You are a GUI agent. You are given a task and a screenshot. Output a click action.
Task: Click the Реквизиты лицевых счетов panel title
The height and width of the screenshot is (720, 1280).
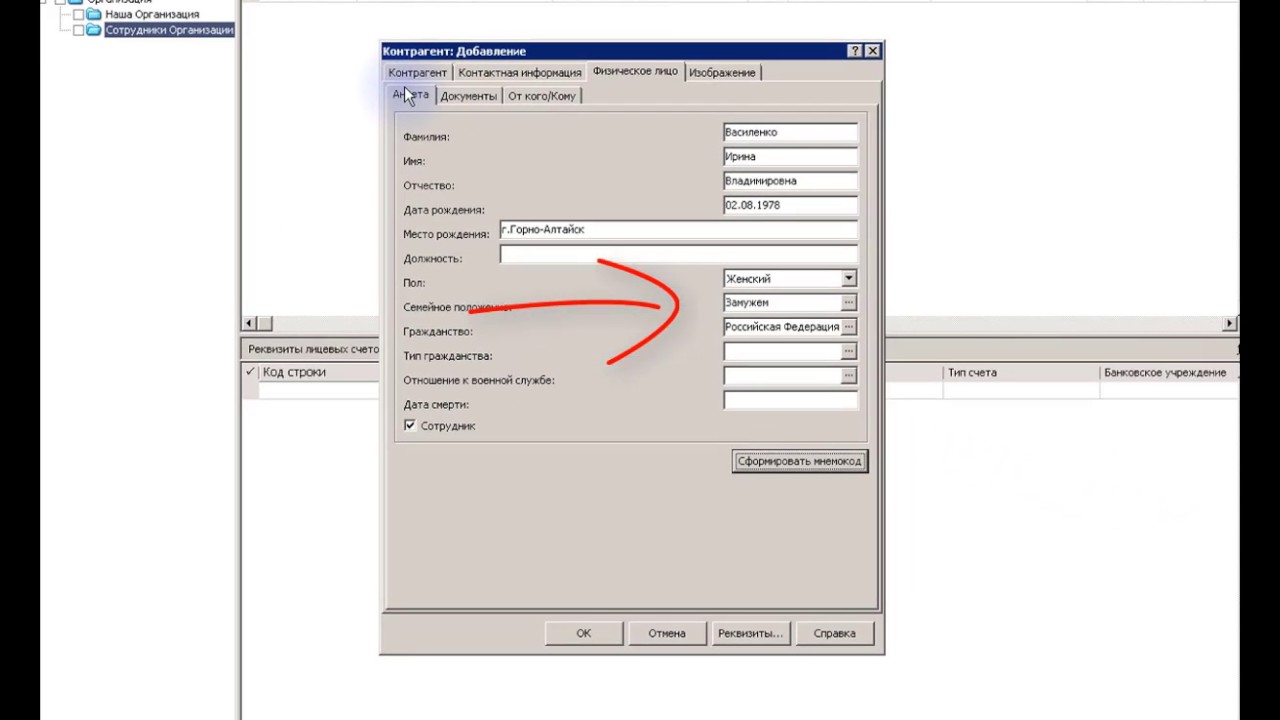click(313, 349)
